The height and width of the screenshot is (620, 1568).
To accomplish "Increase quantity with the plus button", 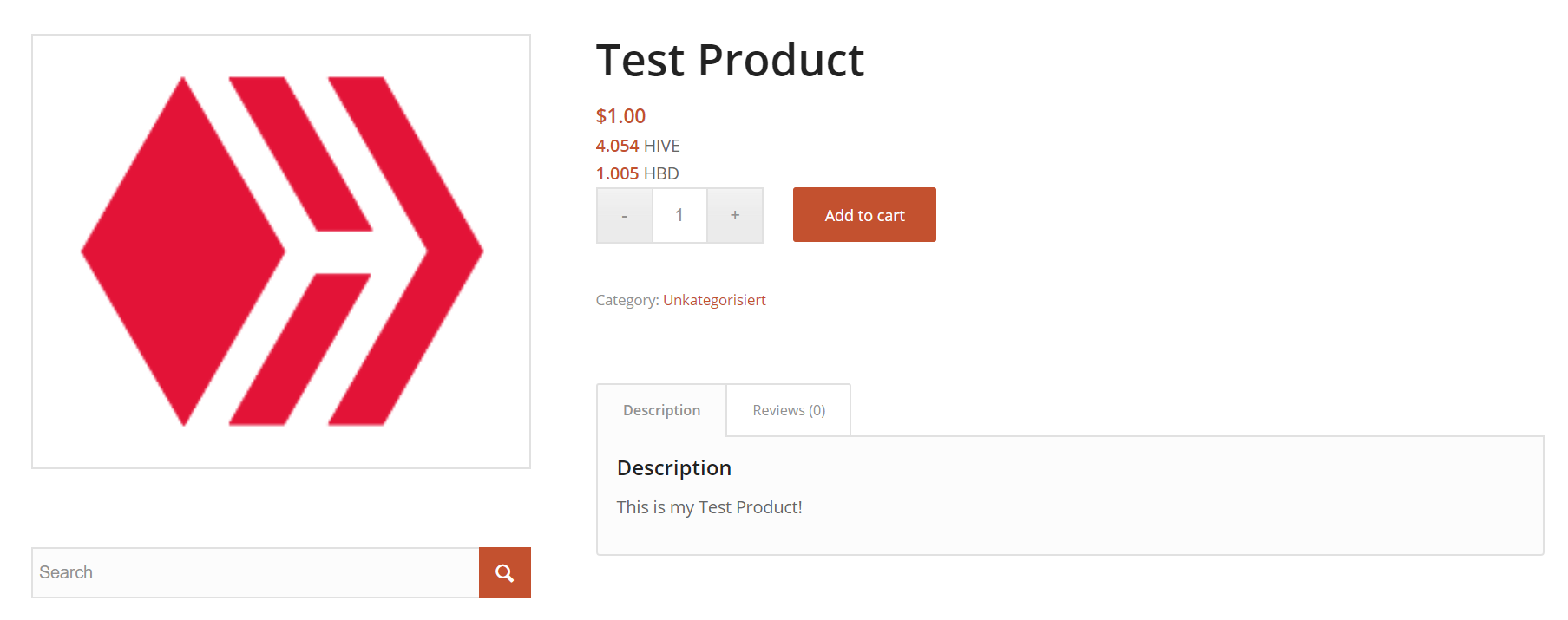I will coord(735,215).
